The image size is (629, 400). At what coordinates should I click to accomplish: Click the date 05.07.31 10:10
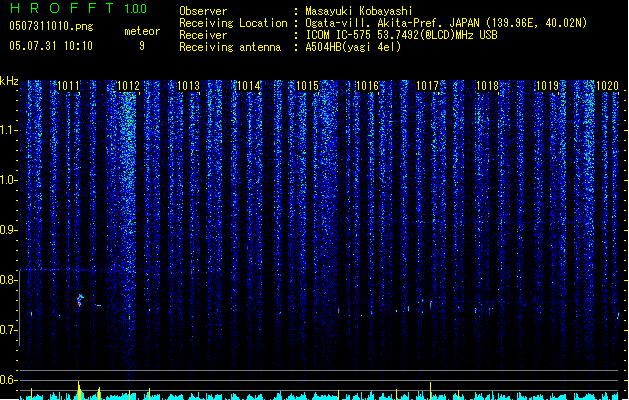click(51, 46)
